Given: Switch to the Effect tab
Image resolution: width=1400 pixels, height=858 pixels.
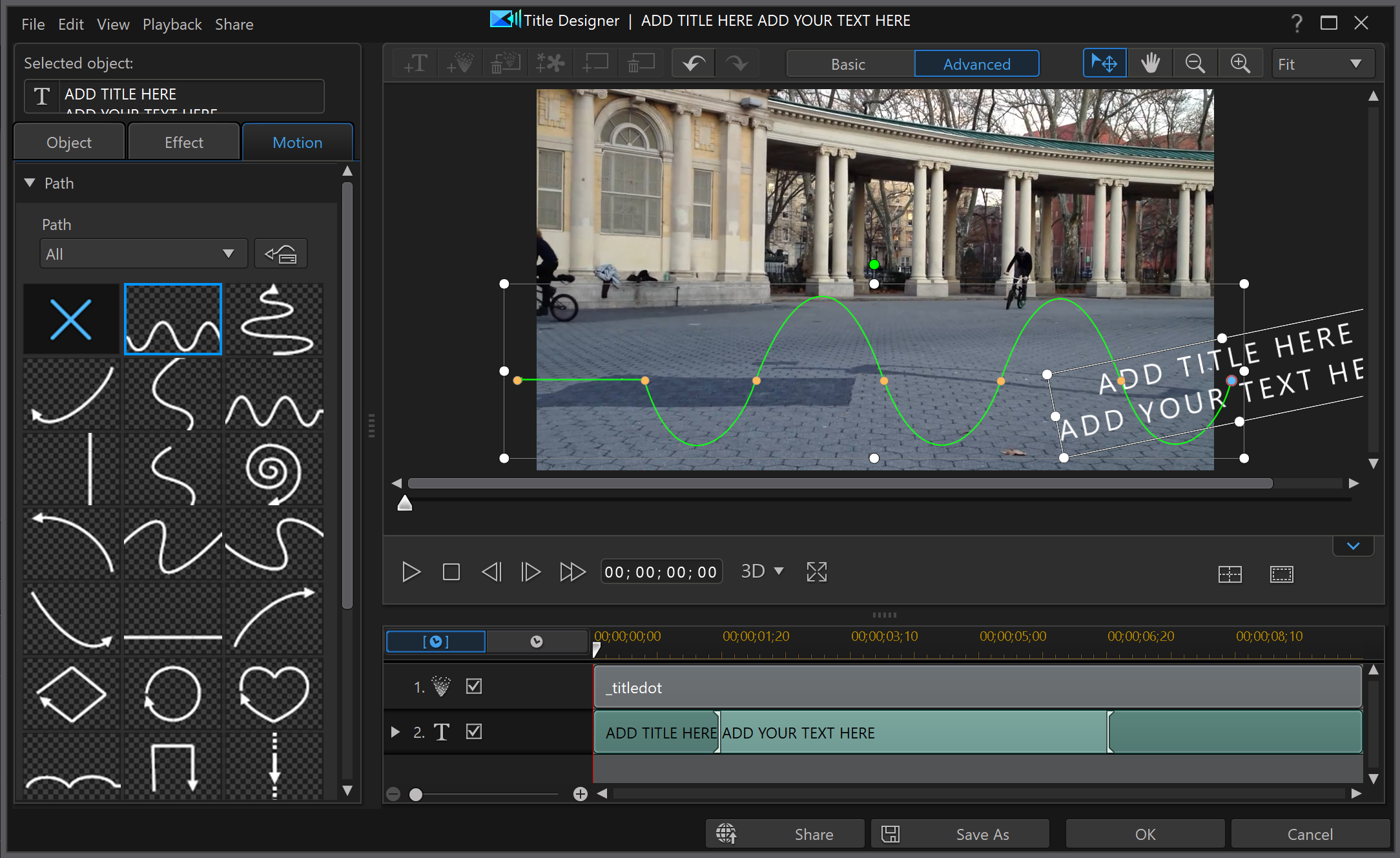Looking at the screenshot, I should (x=183, y=142).
